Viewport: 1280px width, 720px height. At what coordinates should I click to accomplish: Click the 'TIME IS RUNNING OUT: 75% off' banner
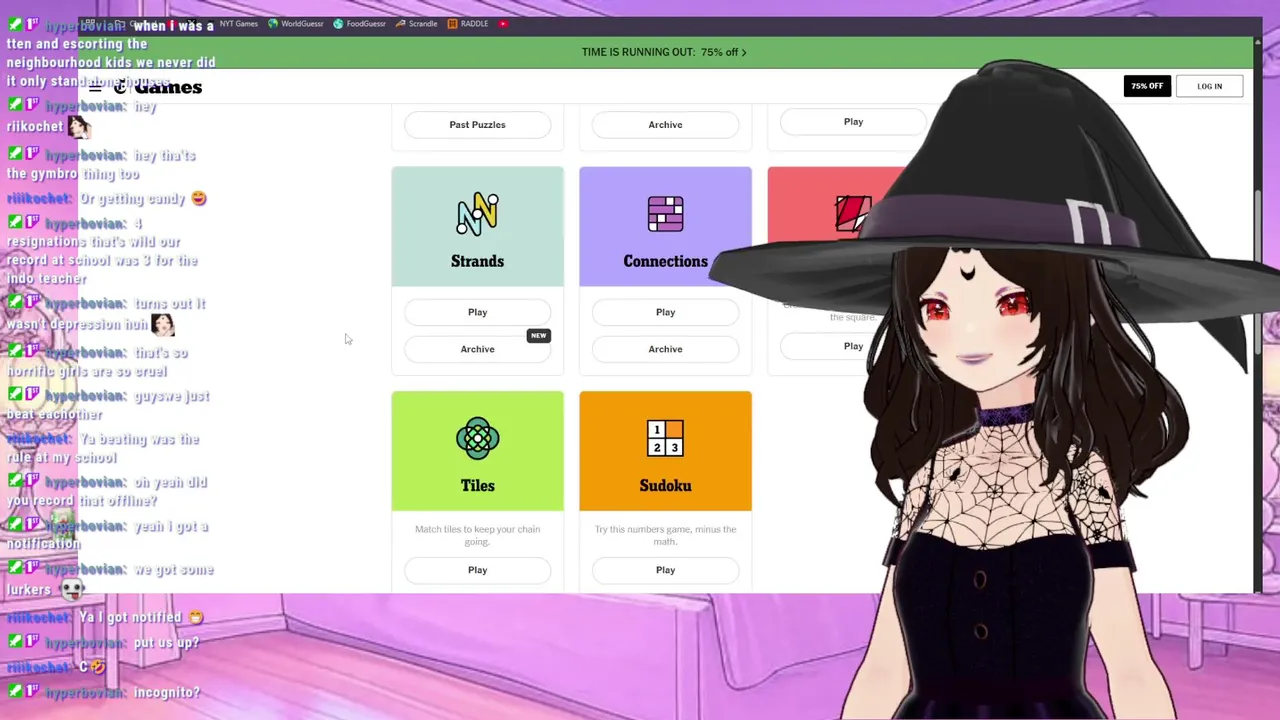pos(664,52)
